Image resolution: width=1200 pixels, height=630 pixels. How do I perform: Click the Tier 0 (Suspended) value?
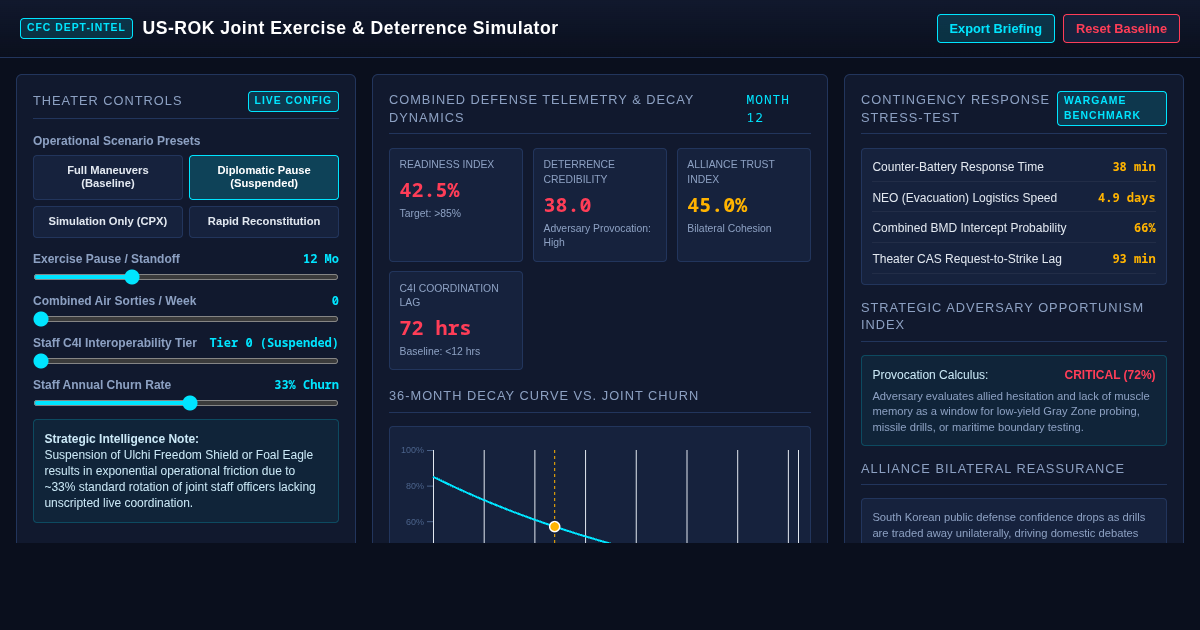click(274, 343)
